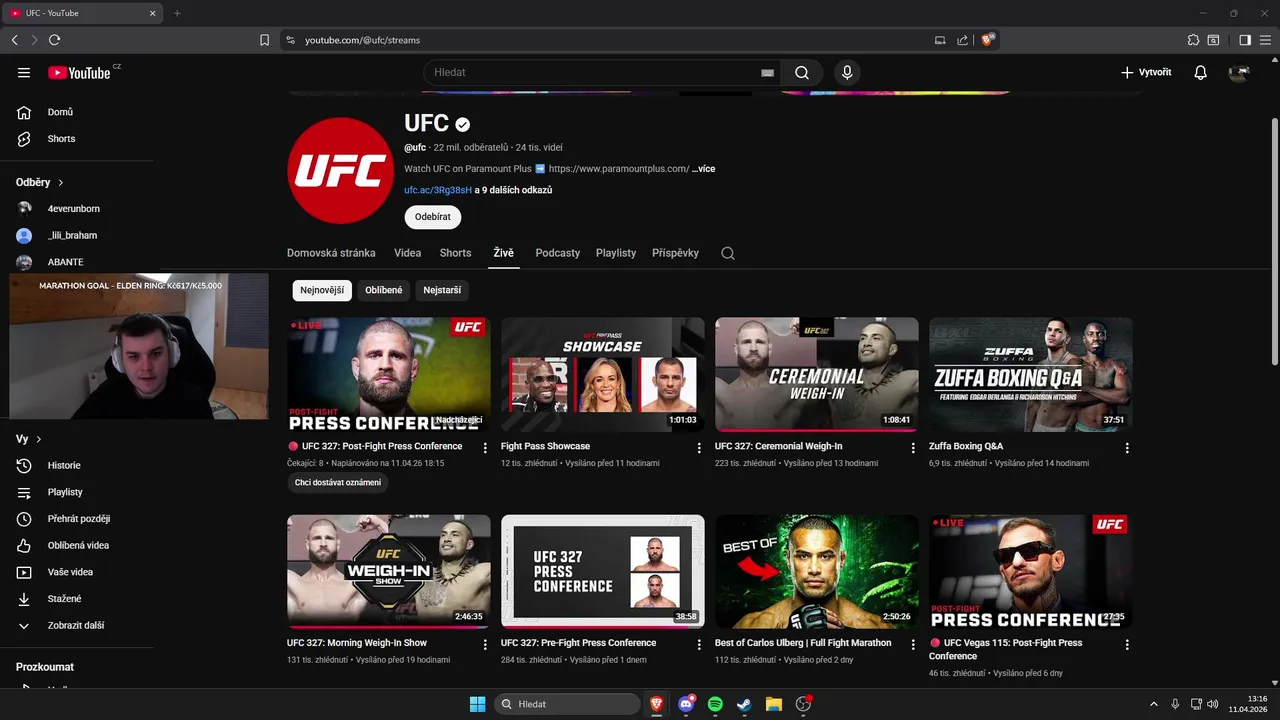Show hidden system tray icons
1280x720 pixels.
click(x=1153, y=704)
